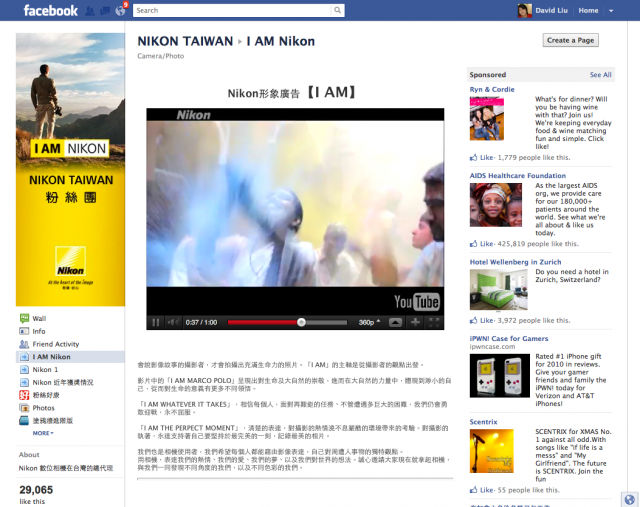Open Friend Activity in sidebar
Screen dimensions: 640x507
click(56, 344)
